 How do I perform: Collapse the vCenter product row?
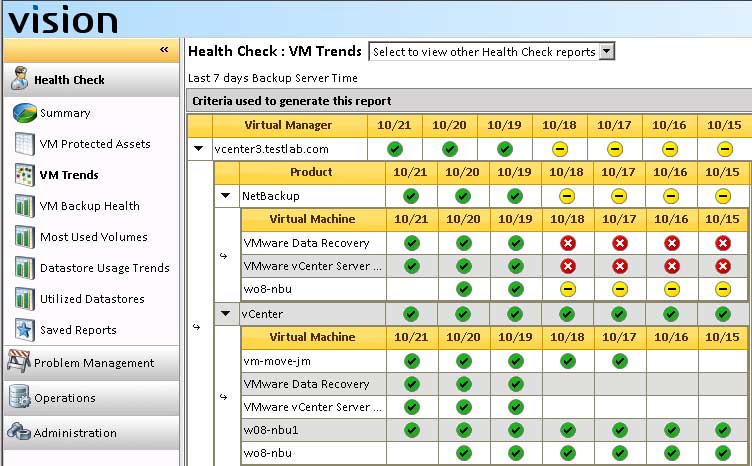click(x=225, y=314)
